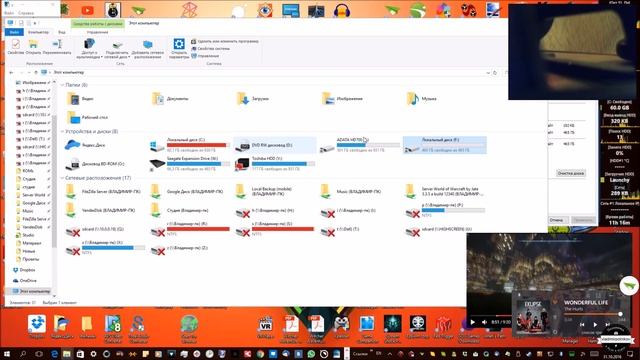640x360 pixels.
Task: Open the Изображения folder in main pane
Action: tap(342, 99)
